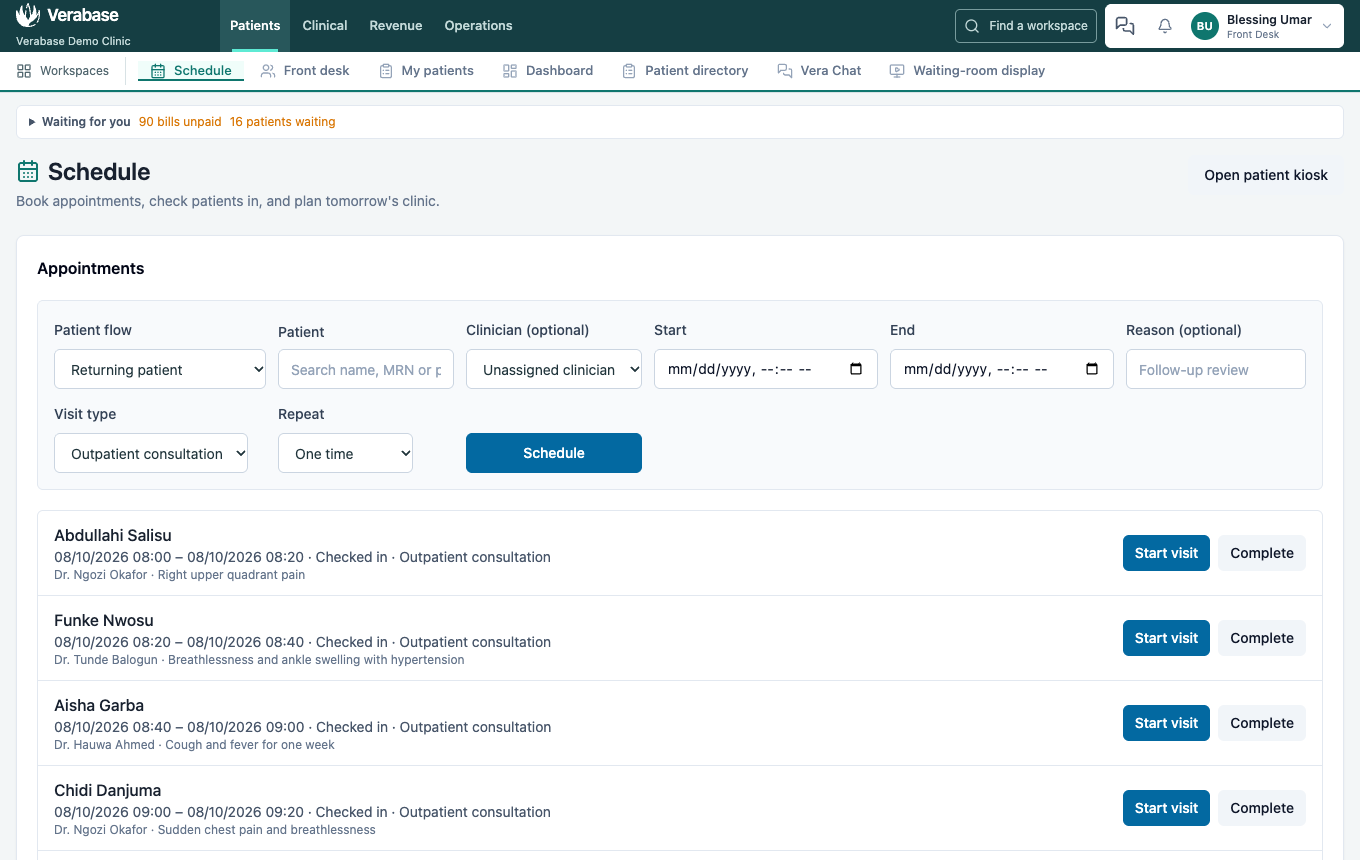Click the 90 bills unpaid link
The height and width of the screenshot is (860, 1360).
tap(180, 122)
